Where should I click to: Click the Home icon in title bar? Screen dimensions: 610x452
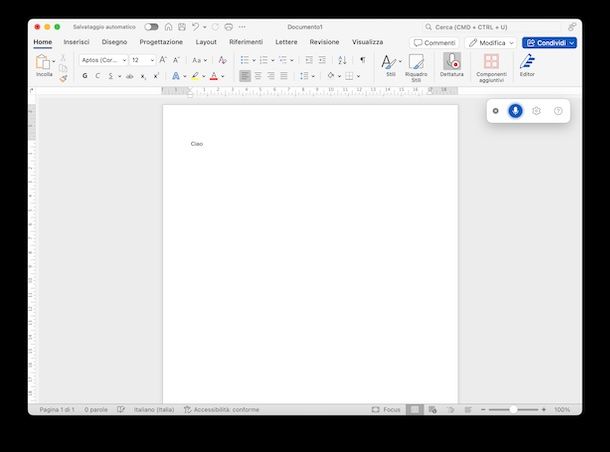click(168, 27)
